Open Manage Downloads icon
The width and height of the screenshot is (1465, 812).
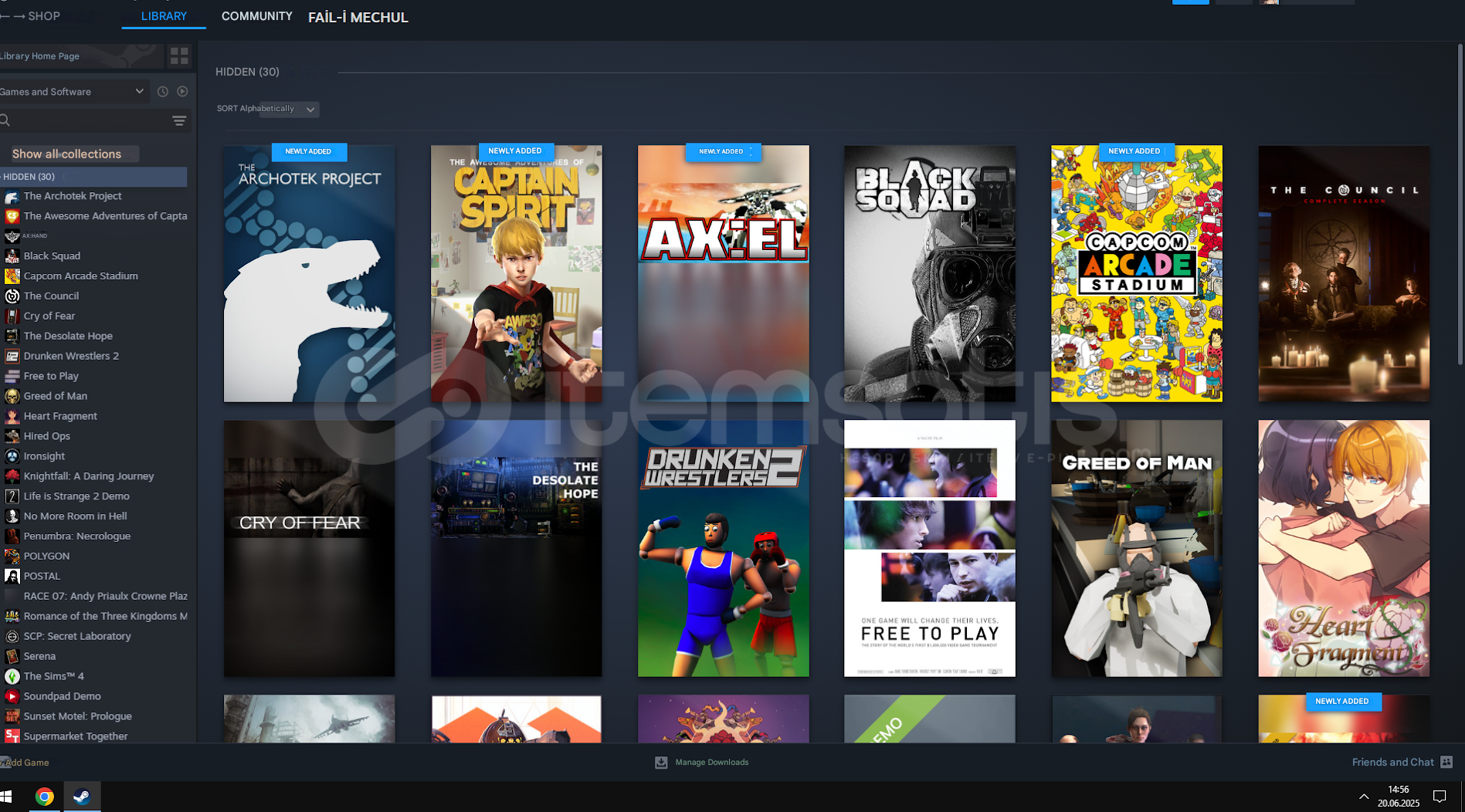(x=661, y=762)
